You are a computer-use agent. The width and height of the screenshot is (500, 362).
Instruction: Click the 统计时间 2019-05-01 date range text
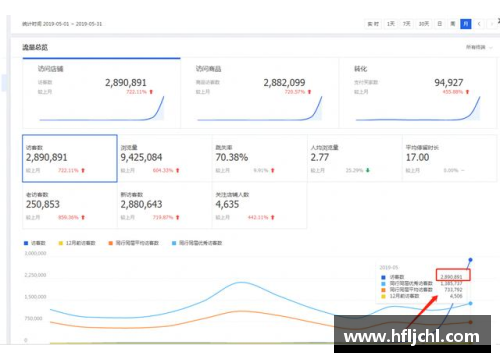(x=62, y=24)
